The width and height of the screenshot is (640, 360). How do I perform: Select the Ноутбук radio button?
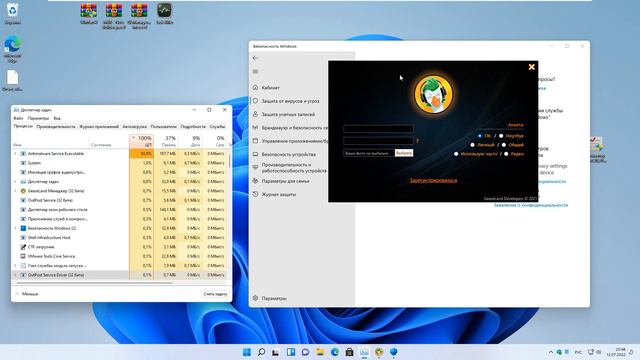[501, 136]
